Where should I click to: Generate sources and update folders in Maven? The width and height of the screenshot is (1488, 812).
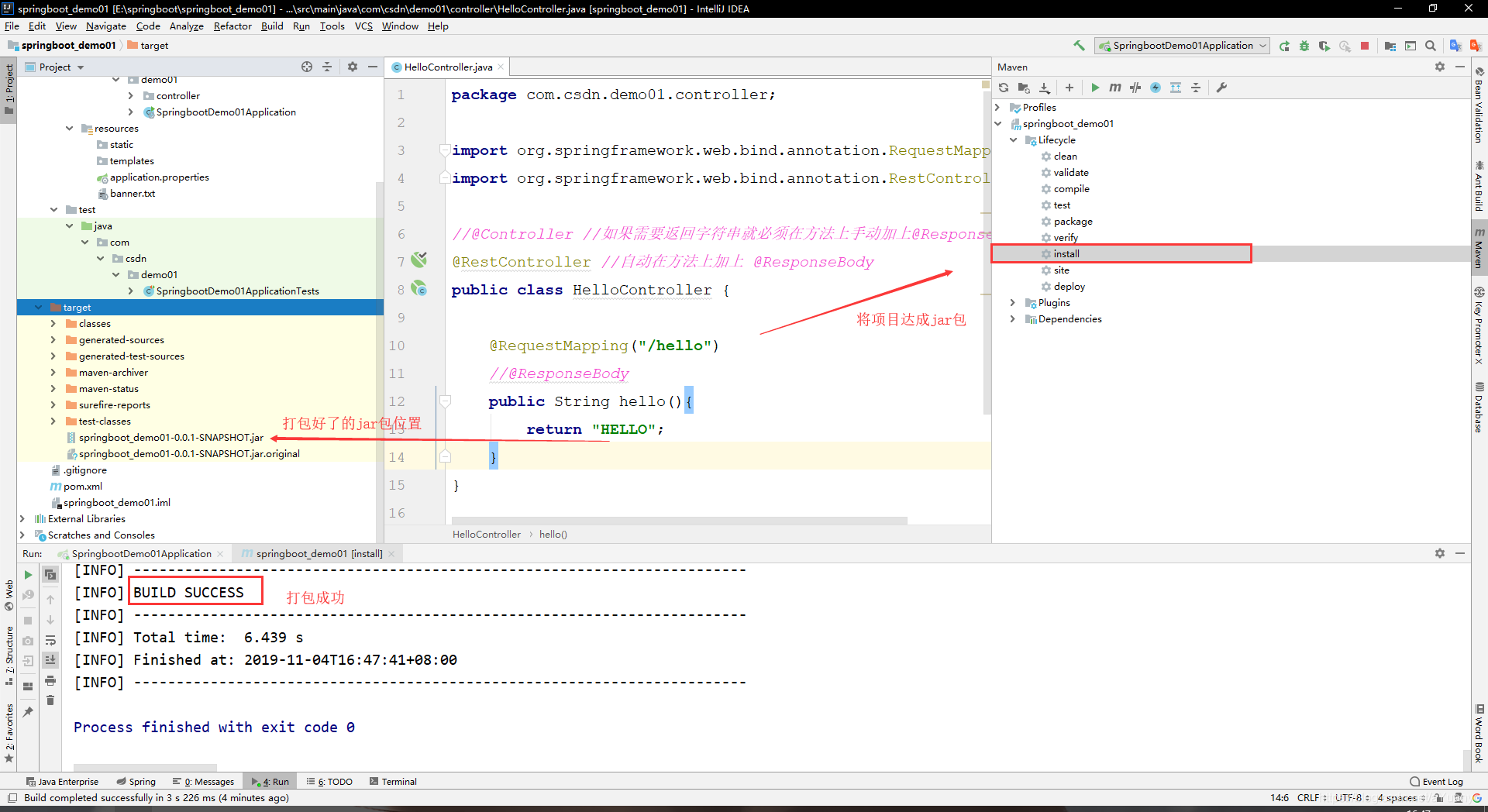[1024, 88]
